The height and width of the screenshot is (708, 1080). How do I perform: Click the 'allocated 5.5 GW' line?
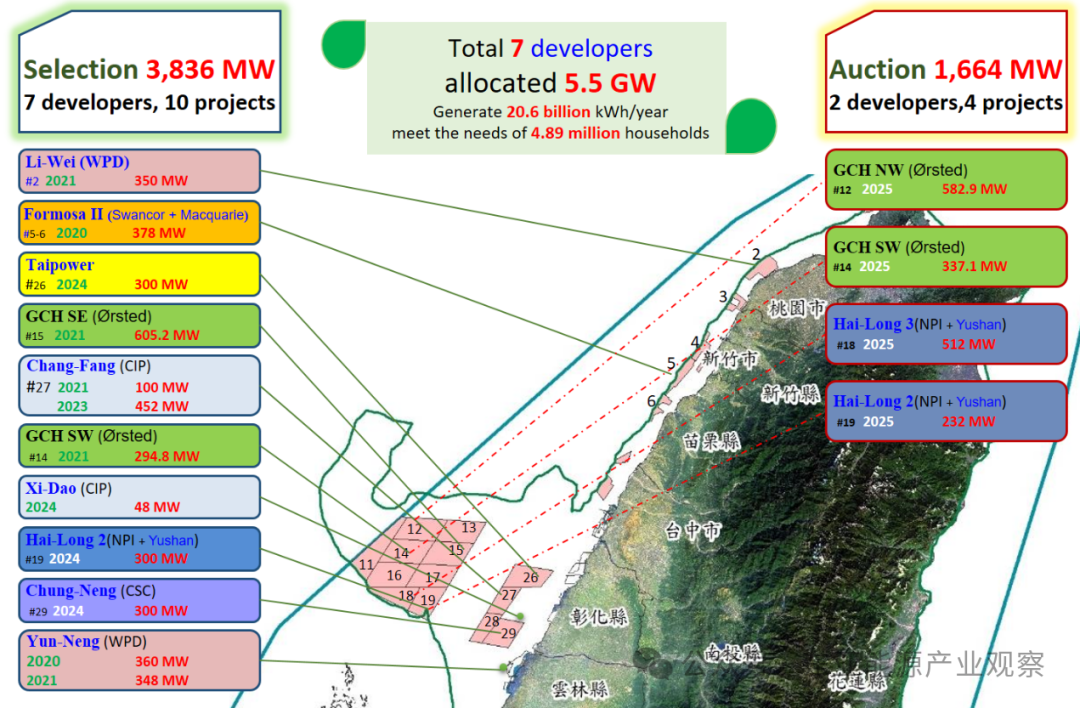(550, 83)
